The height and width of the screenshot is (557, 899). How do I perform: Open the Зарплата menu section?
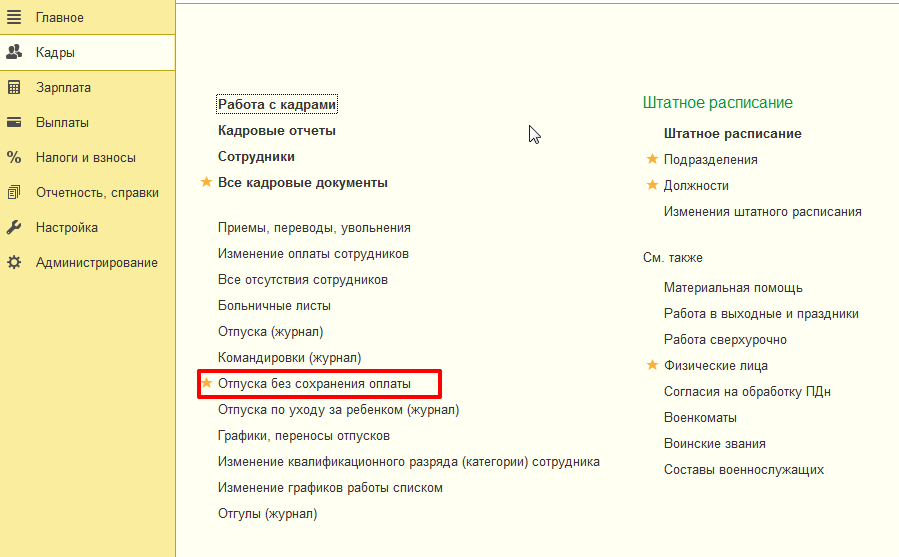pos(63,88)
